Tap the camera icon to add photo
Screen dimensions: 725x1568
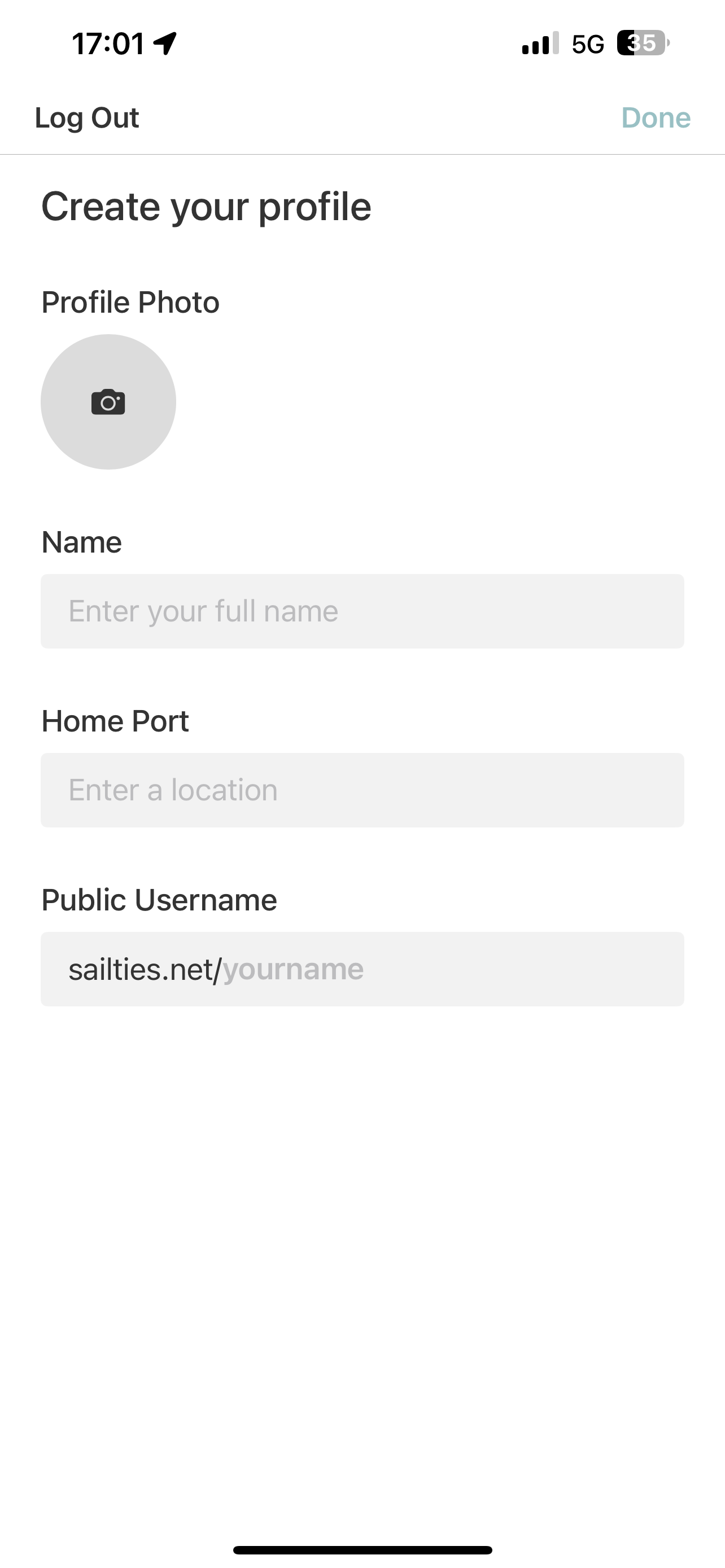(x=108, y=402)
